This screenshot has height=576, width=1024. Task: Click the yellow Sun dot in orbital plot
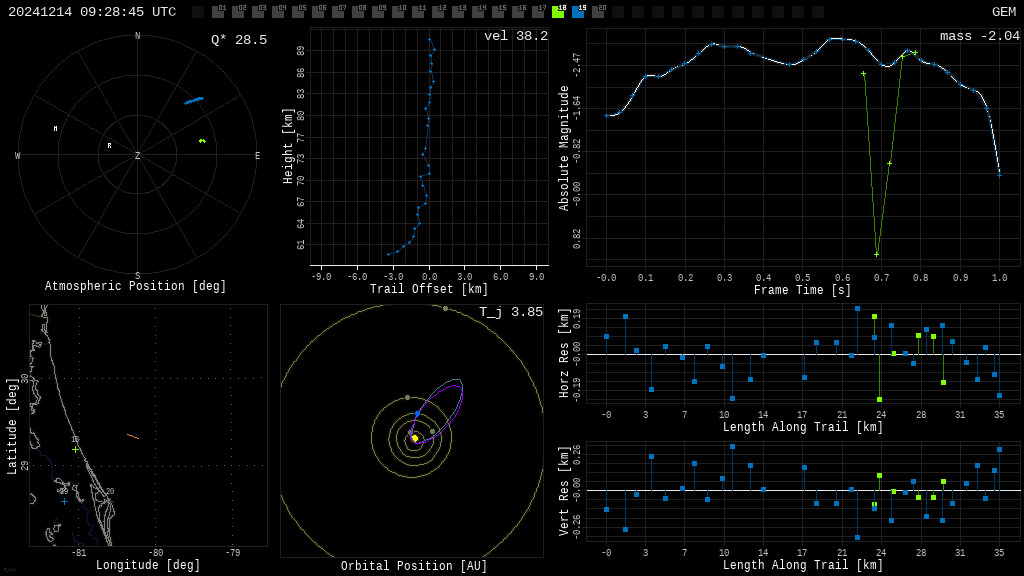(x=415, y=438)
